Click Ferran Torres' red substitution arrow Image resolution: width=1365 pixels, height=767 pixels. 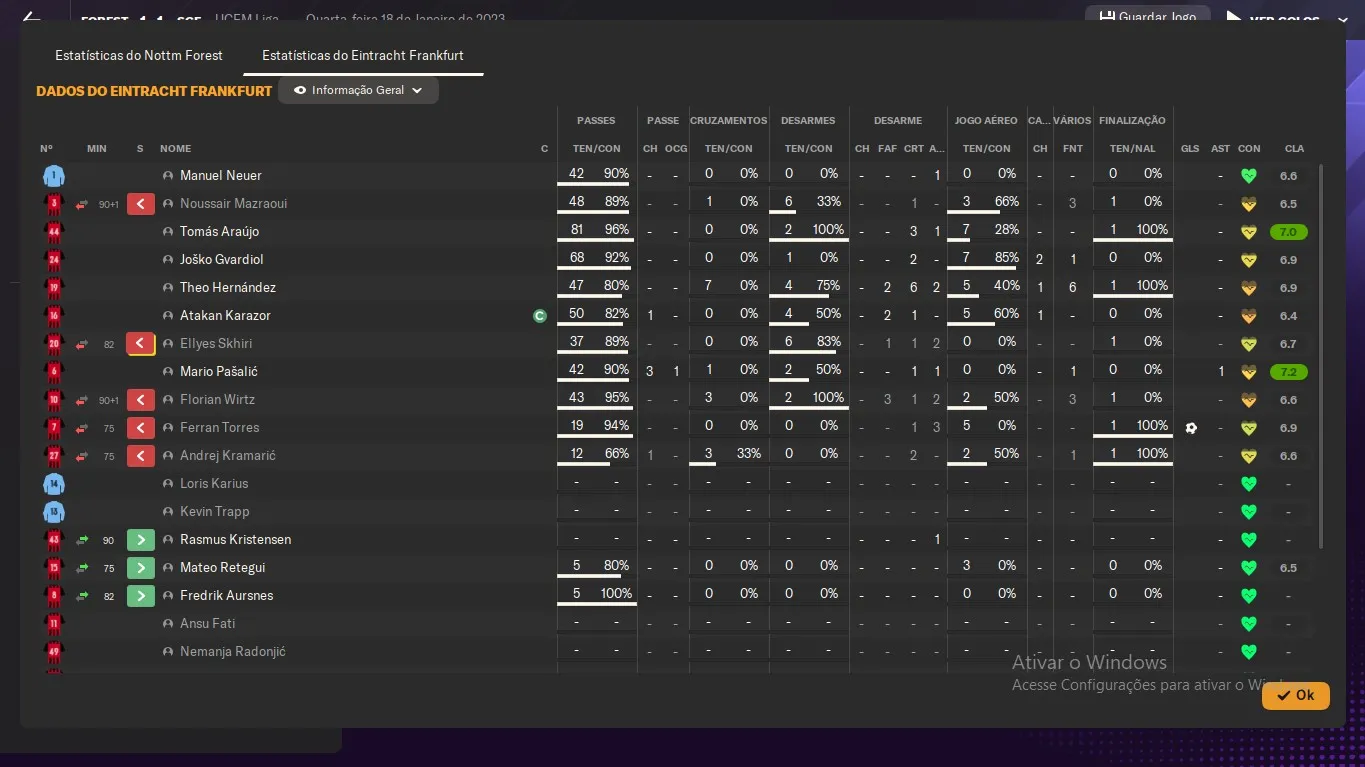click(141, 428)
